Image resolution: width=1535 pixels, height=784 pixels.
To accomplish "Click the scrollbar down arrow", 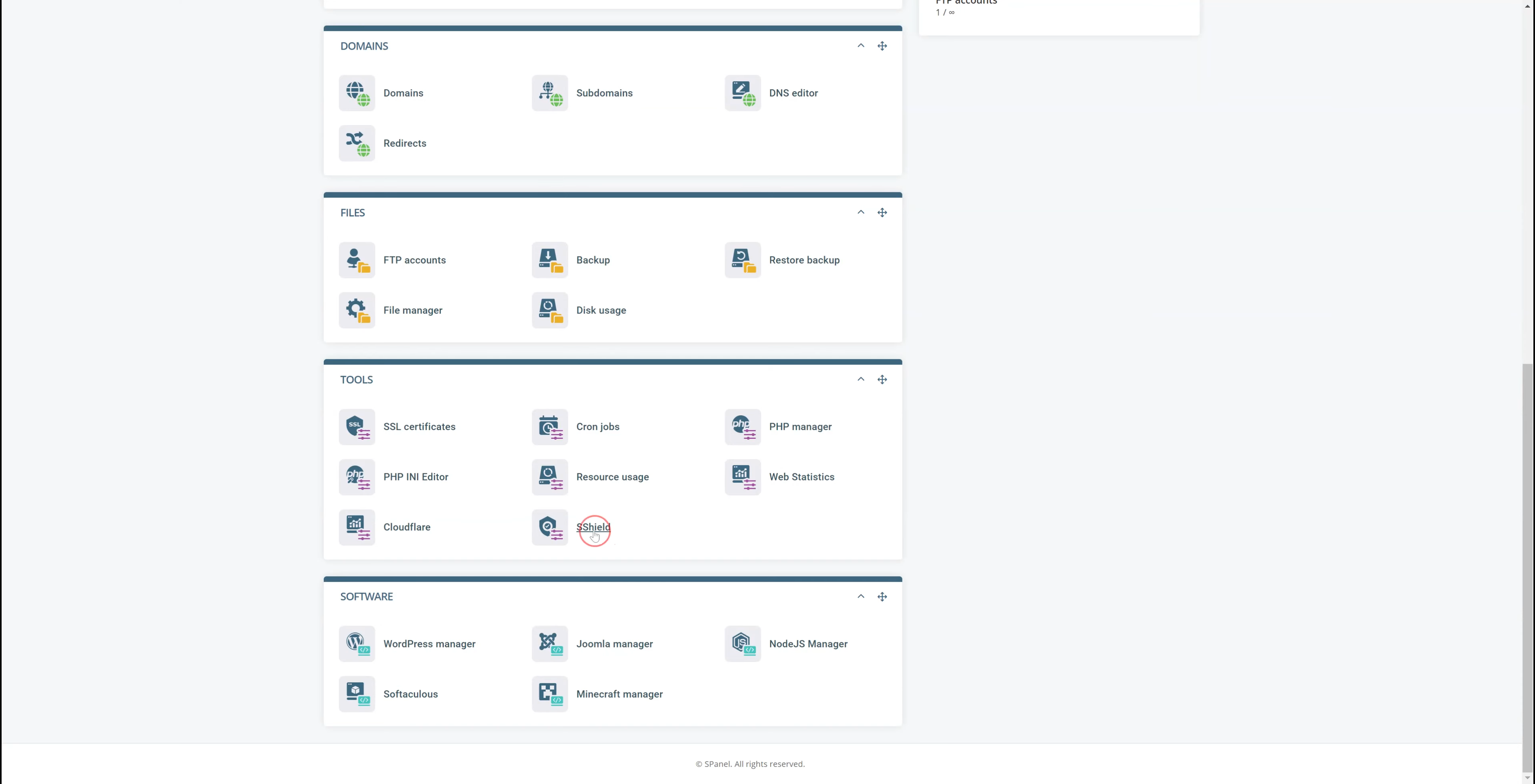I will tap(1528, 778).
